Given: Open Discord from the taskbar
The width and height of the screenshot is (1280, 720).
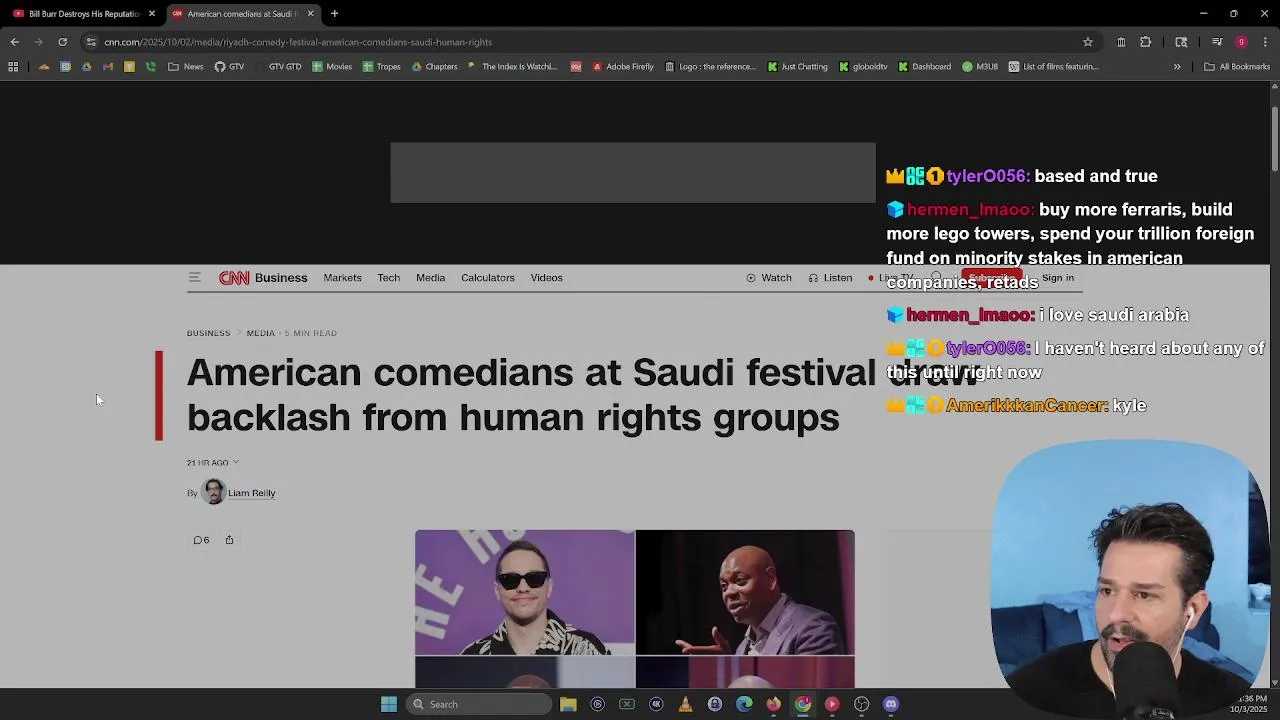Looking at the screenshot, I should tap(891, 704).
